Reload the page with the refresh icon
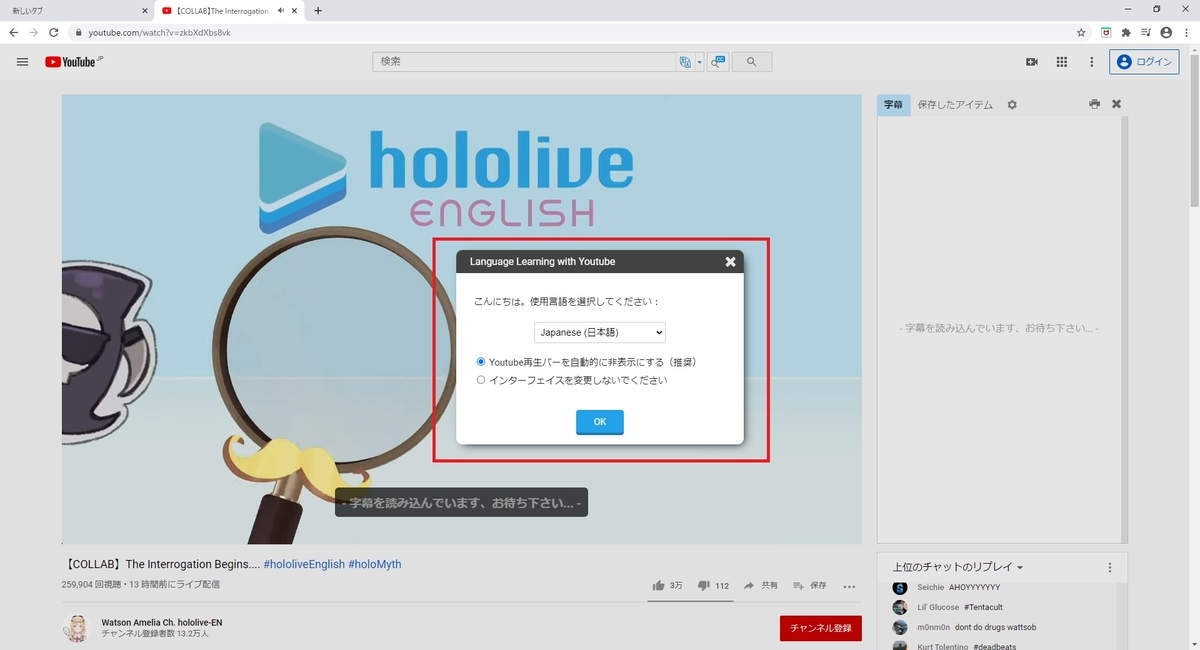The height and width of the screenshot is (650, 1200). click(x=54, y=32)
